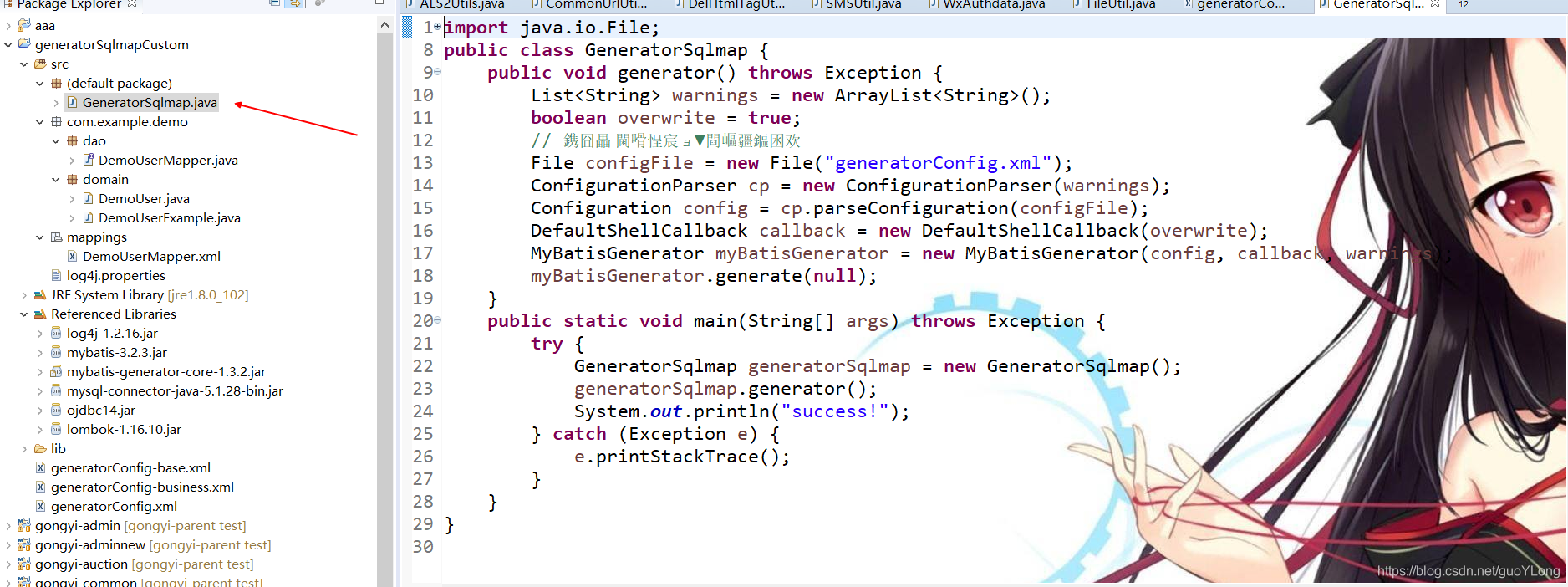Click generatorConfig-base.xml file icon
Image resolution: width=1568 pixels, height=587 pixels.
click(x=40, y=467)
